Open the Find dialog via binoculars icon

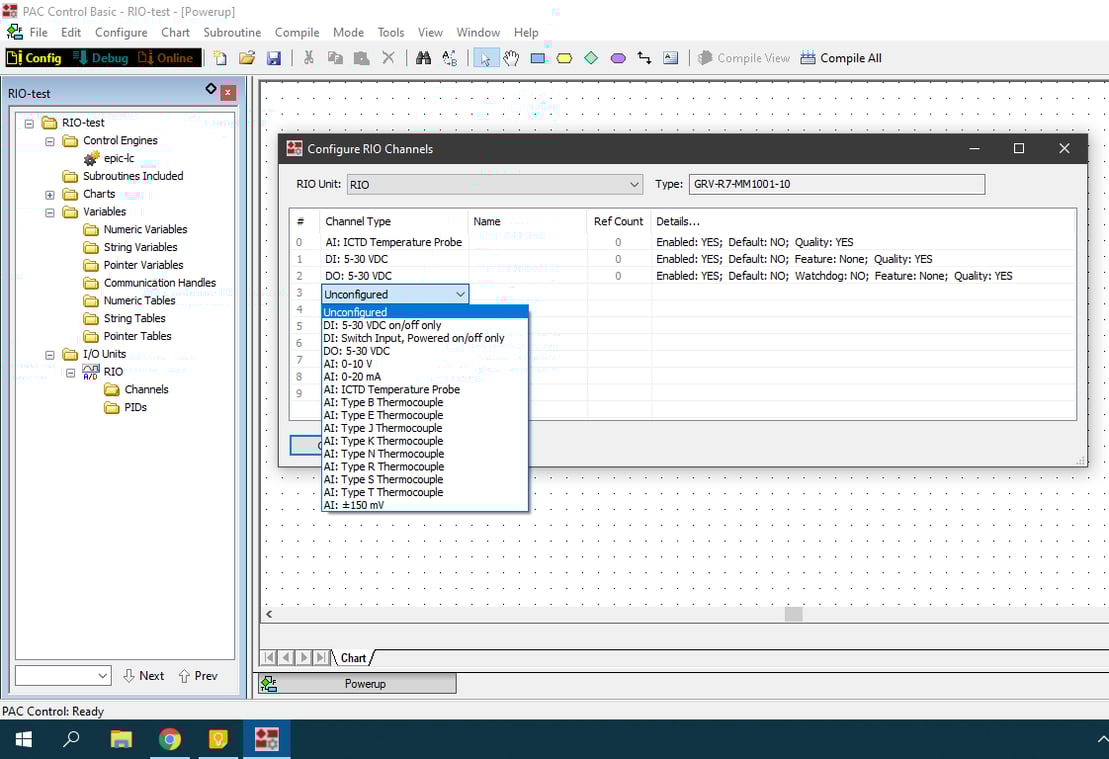[x=424, y=57]
